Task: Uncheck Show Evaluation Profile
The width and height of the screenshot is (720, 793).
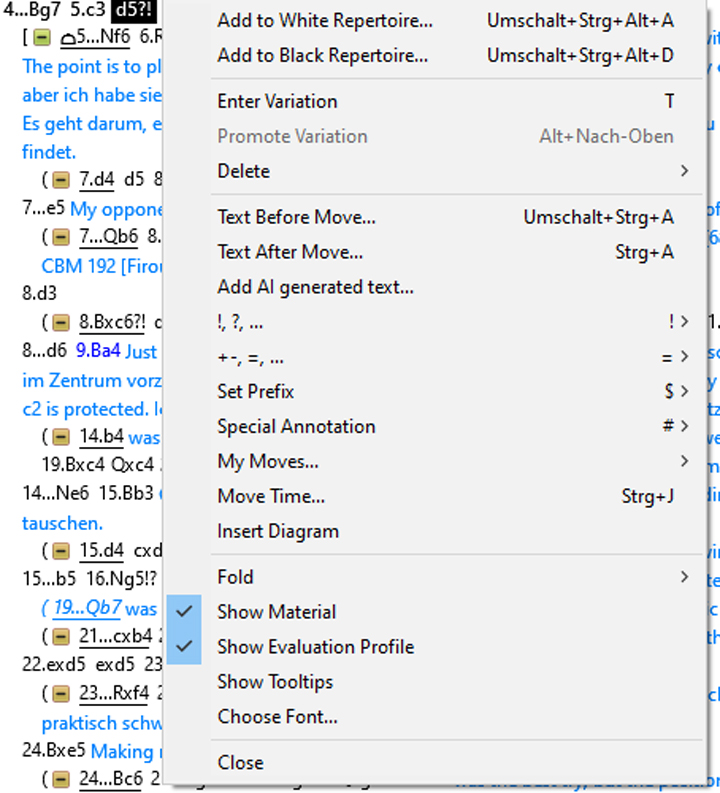Action: point(315,647)
